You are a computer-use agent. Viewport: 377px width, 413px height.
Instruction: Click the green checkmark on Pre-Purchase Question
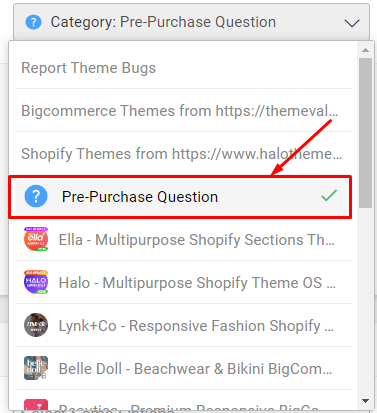(329, 196)
